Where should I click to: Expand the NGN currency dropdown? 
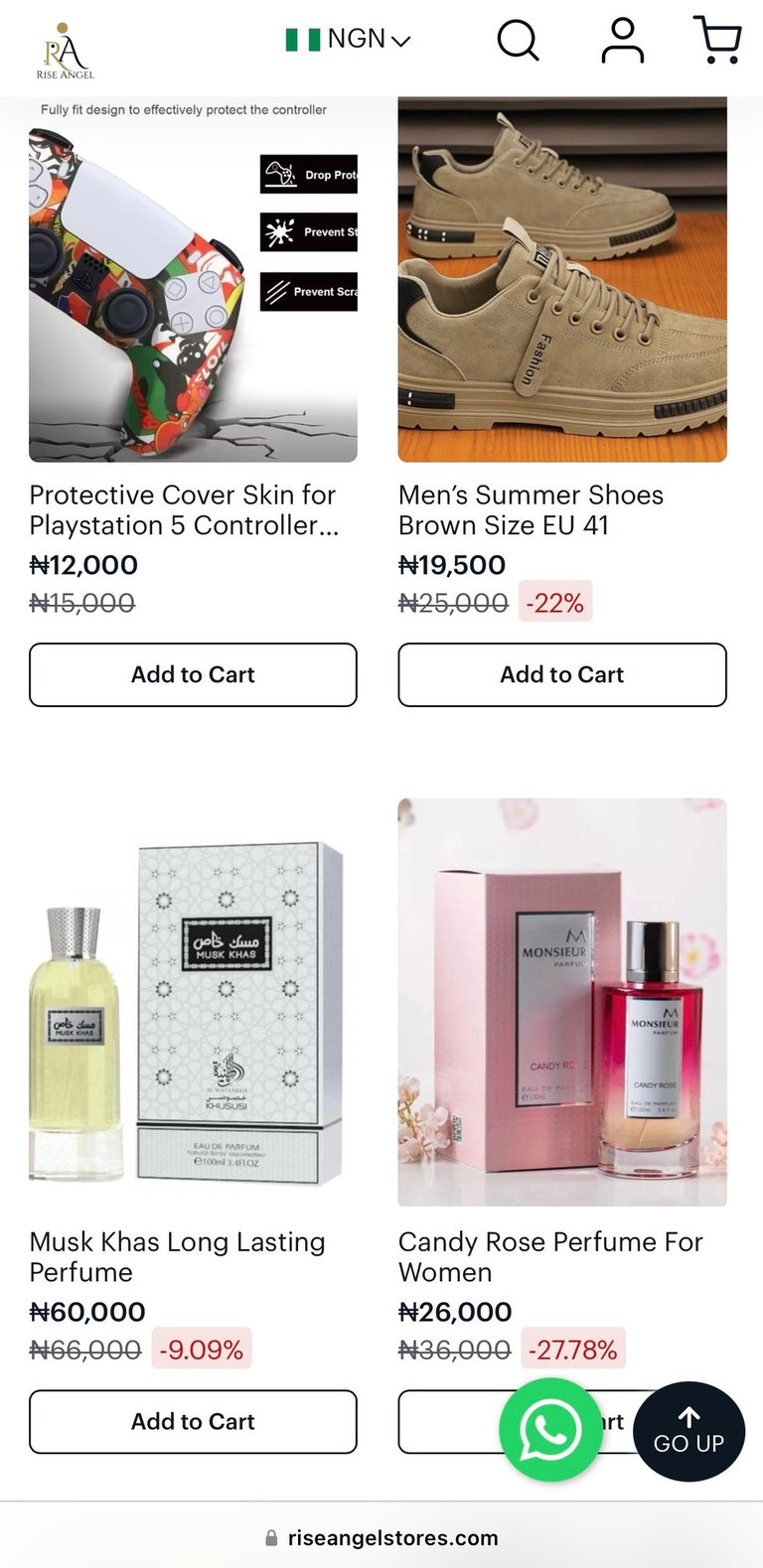click(368, 40)
